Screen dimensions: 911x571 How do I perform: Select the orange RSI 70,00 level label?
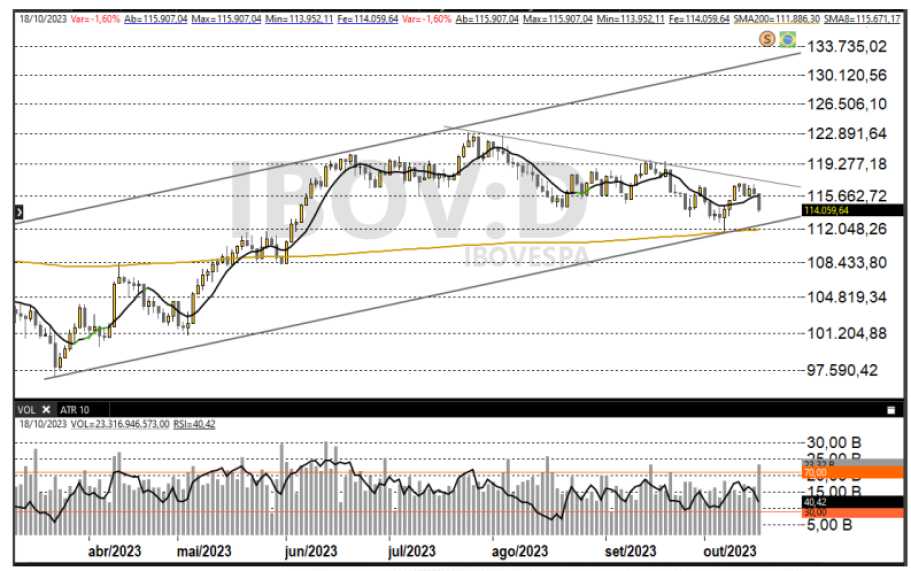[818, 472]
